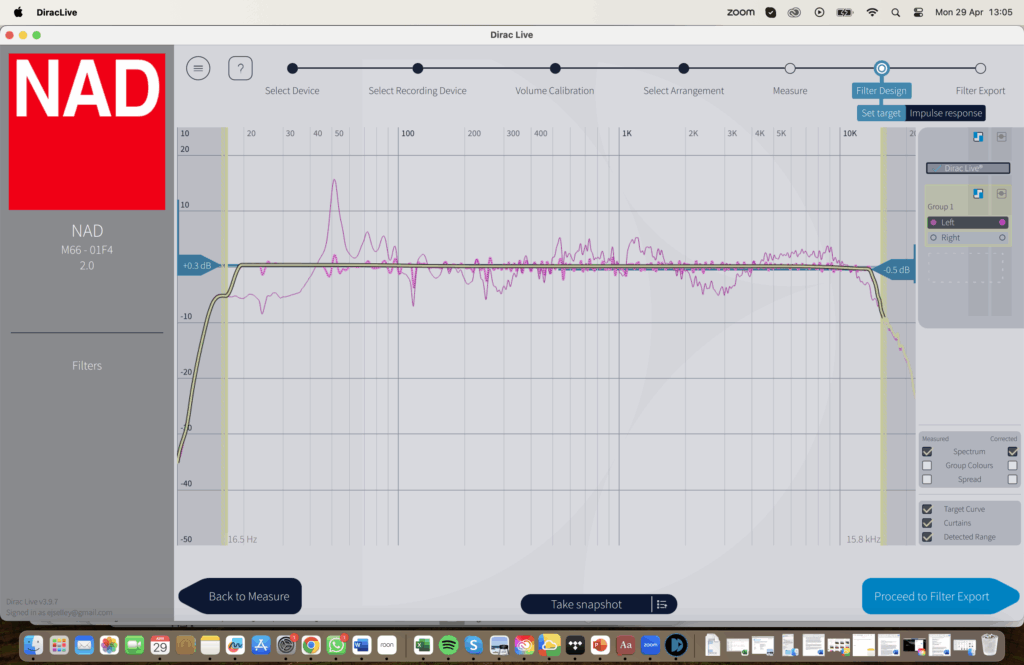Switch to the Impulse response tab

(x=945, y=113)
